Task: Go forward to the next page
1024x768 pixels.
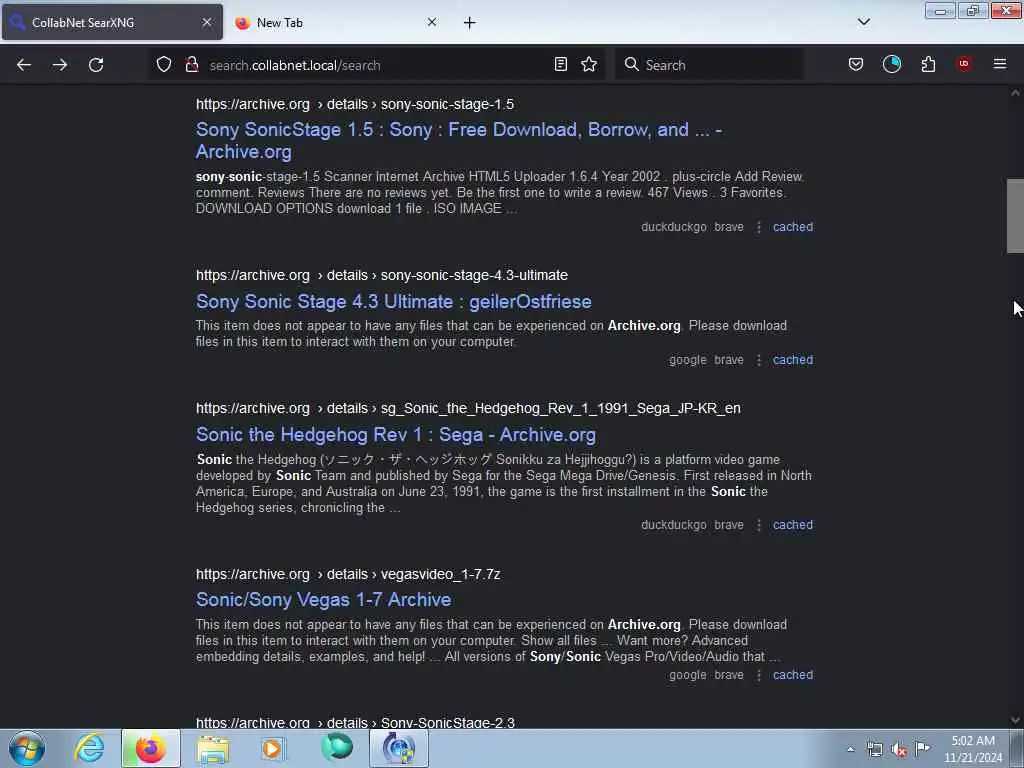Action: 59,65
